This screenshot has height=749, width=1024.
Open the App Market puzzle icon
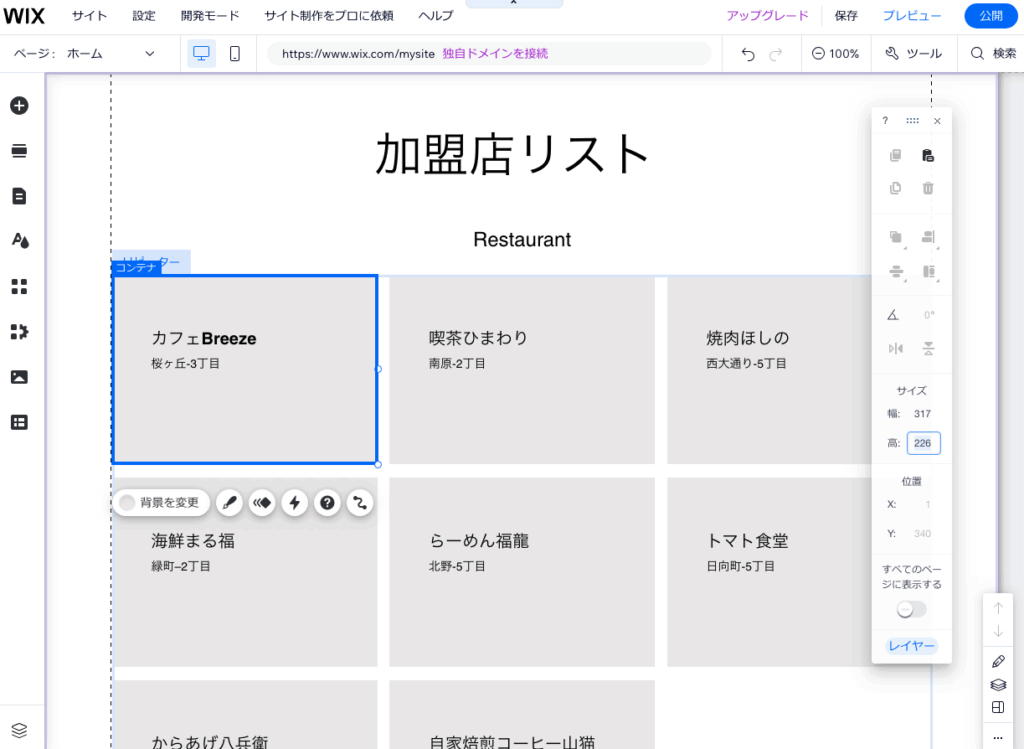19,331
